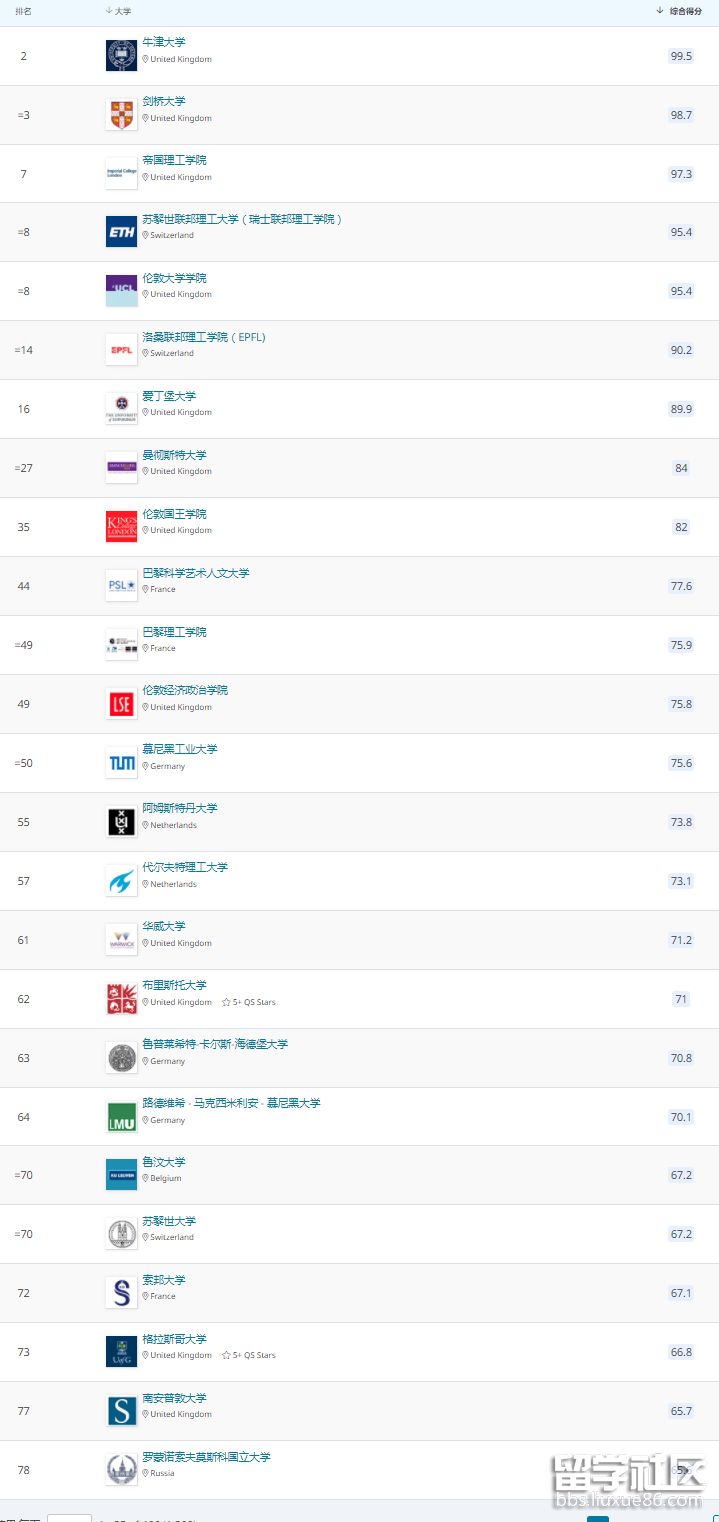Image resolution: width=719 pixels, height=1522 pixels.
Task: Click the UCL logo
Action: (x=121, y=291)
